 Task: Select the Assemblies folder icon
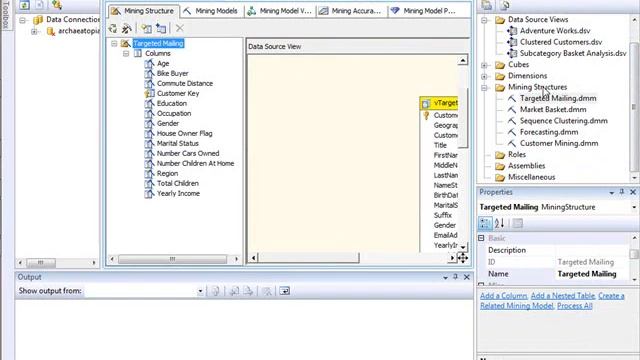click(x=500, y=166)
